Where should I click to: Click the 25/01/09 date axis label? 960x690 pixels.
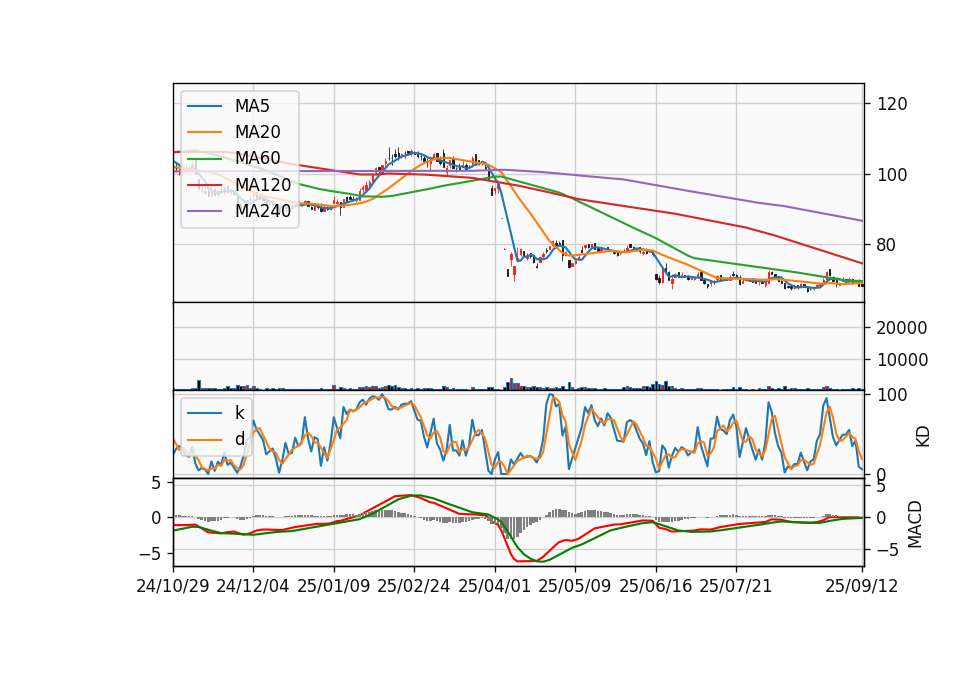pyautogui.click(x=334, y=586)
